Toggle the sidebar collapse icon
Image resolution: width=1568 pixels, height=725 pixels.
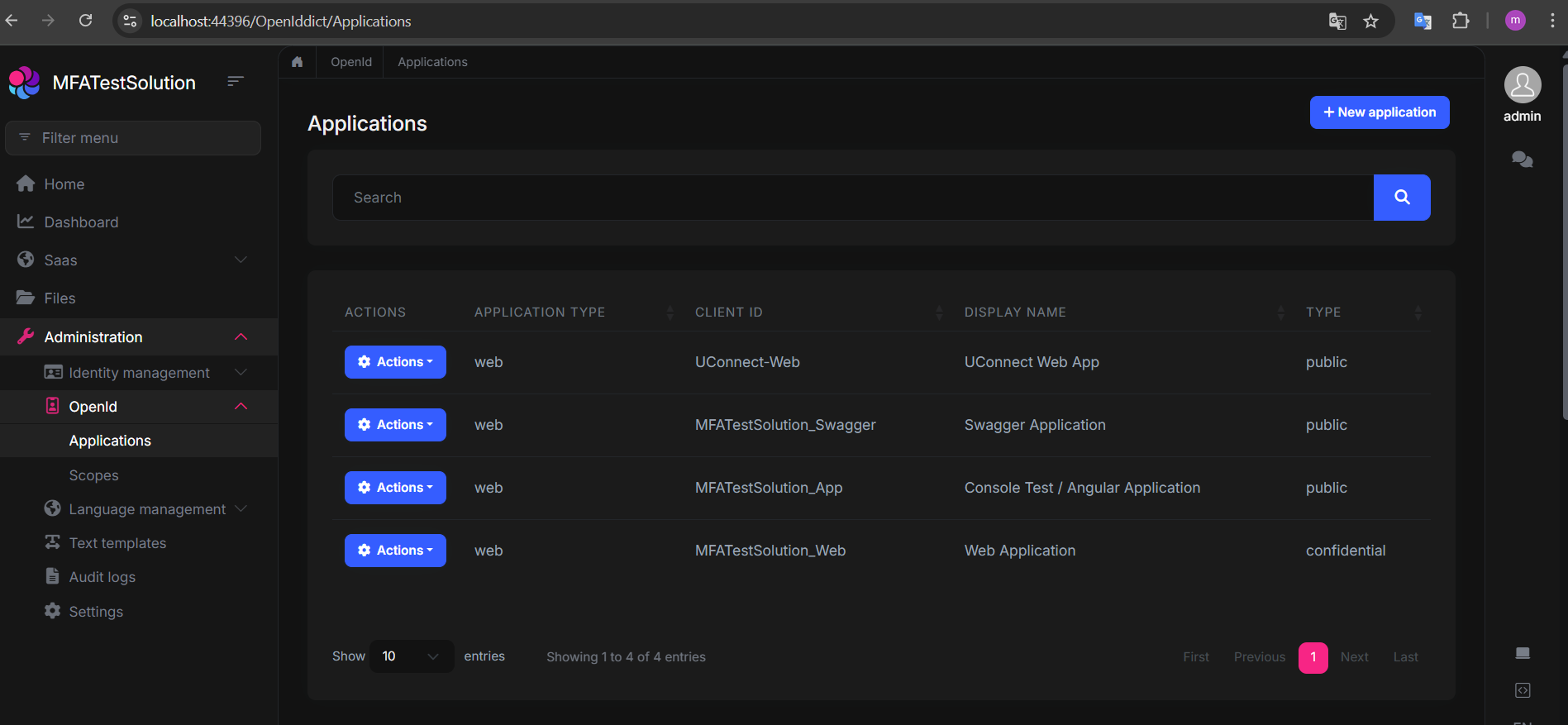(x=236, y=81)
